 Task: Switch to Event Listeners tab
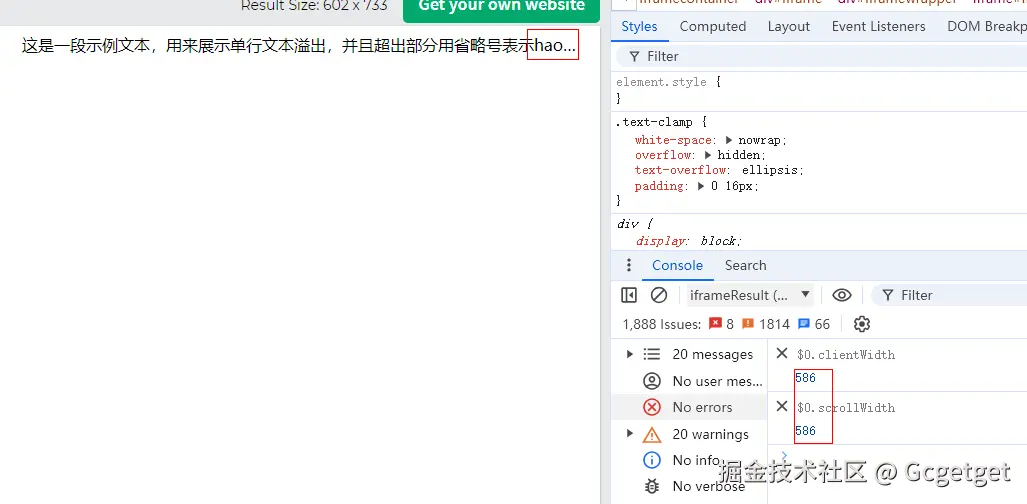tap(878, 26)
